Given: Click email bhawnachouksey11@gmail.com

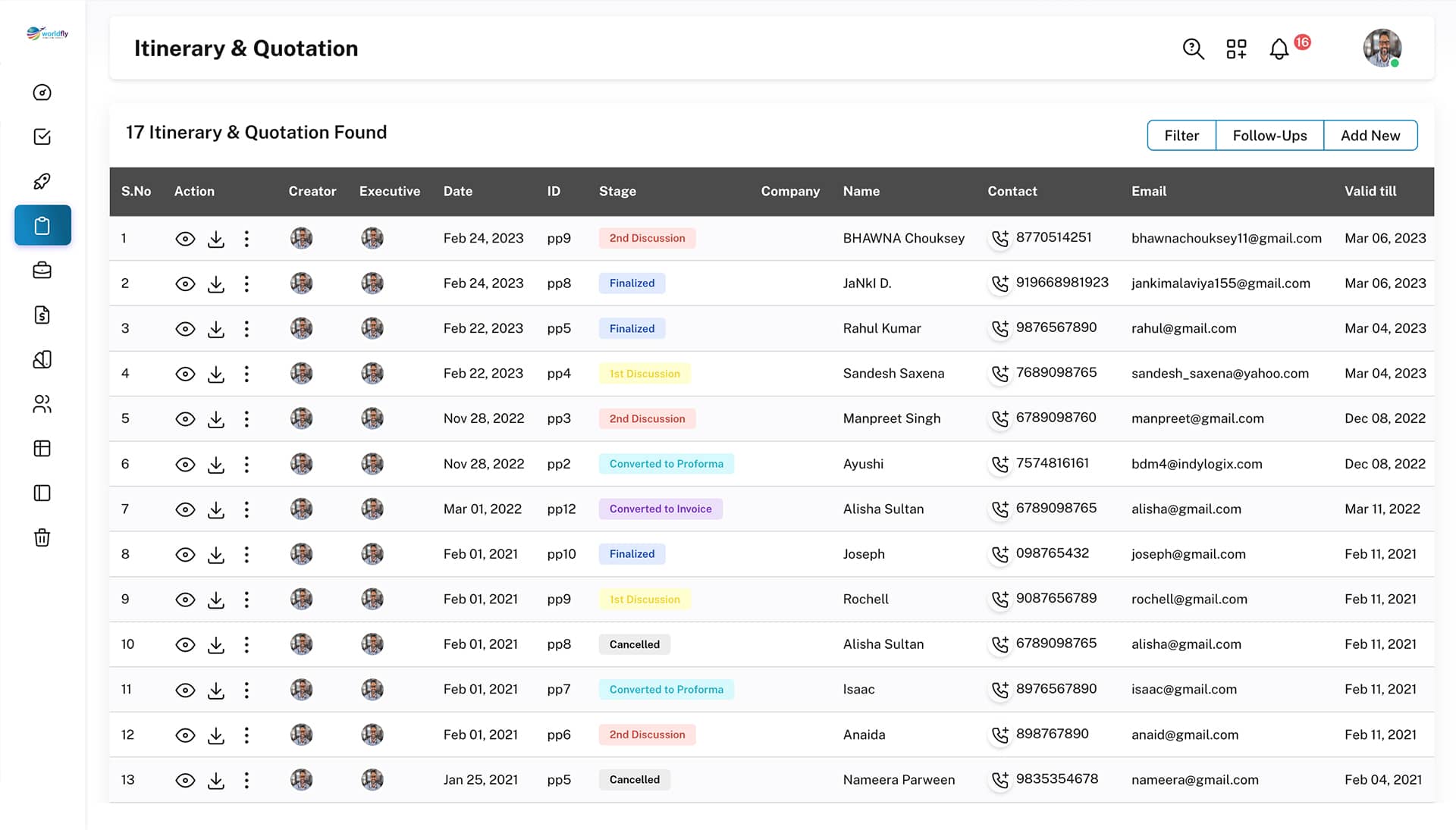Looking at the screenshot, I should tap(1226, 239).
